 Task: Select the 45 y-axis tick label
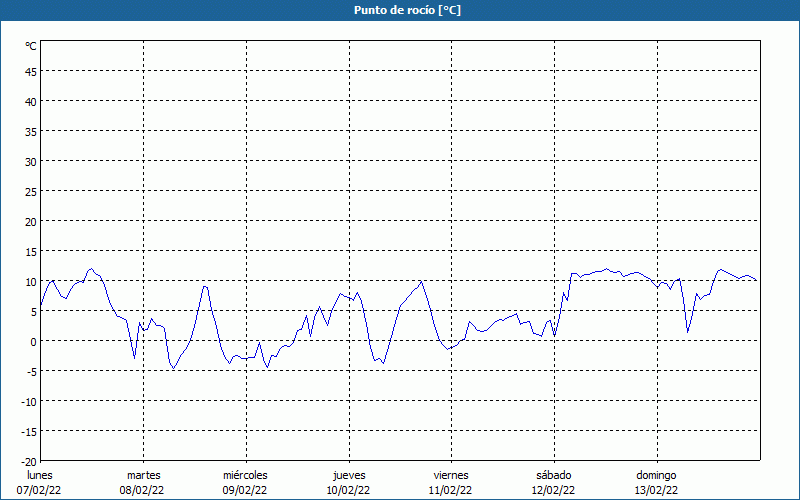[x=31, y=71]
